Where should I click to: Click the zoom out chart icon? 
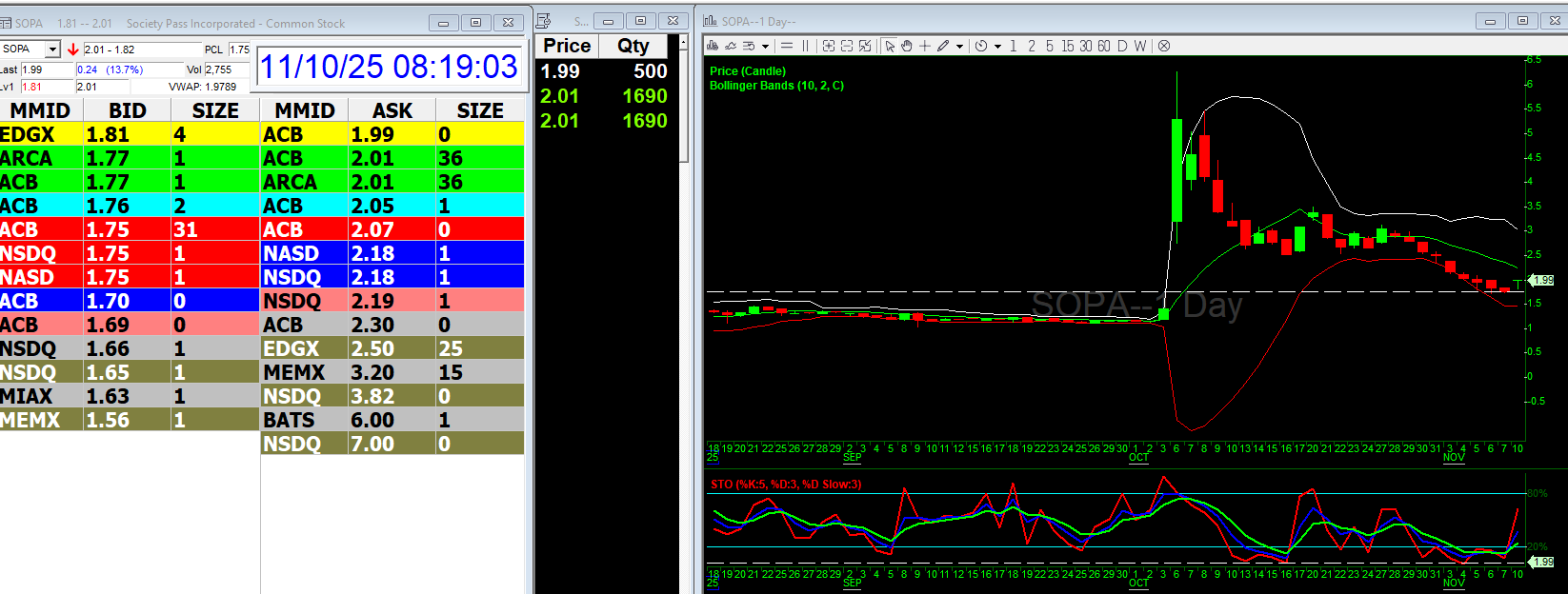point(846,46)
